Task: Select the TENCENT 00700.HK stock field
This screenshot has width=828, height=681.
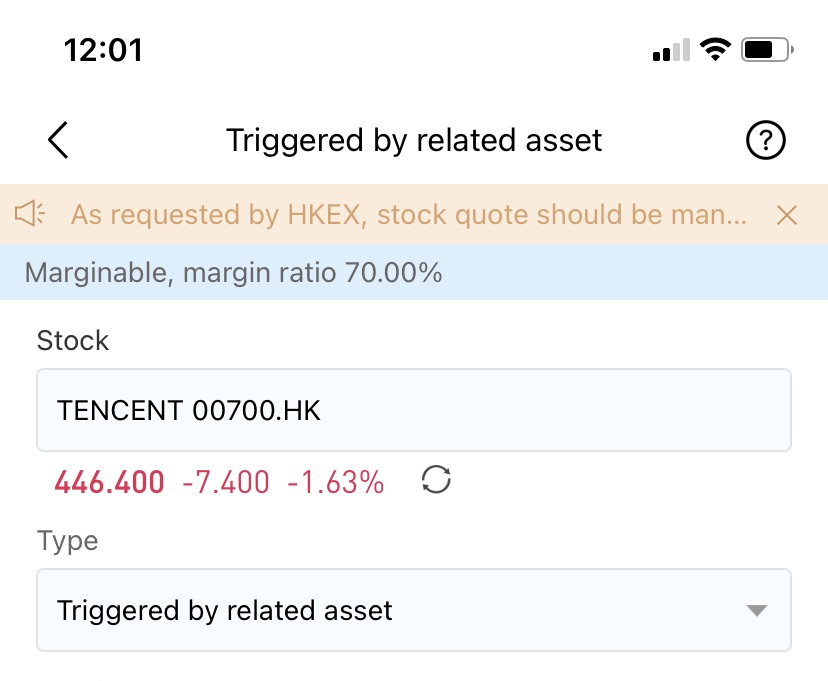Action: click(413, 410)
